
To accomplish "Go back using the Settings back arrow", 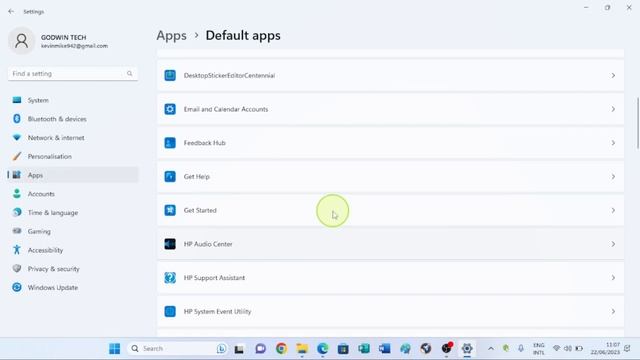I will coord(11,11).
